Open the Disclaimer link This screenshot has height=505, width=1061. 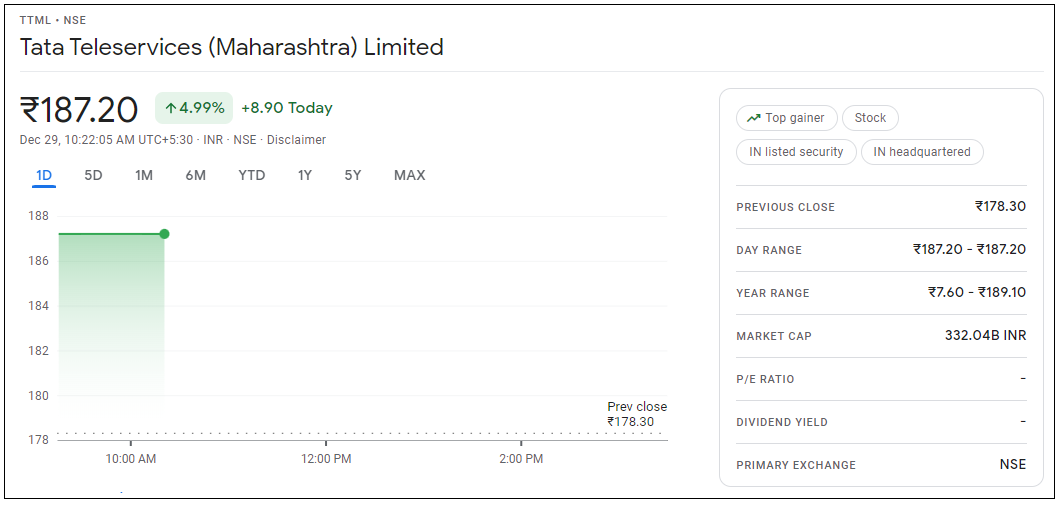(296, 140)
